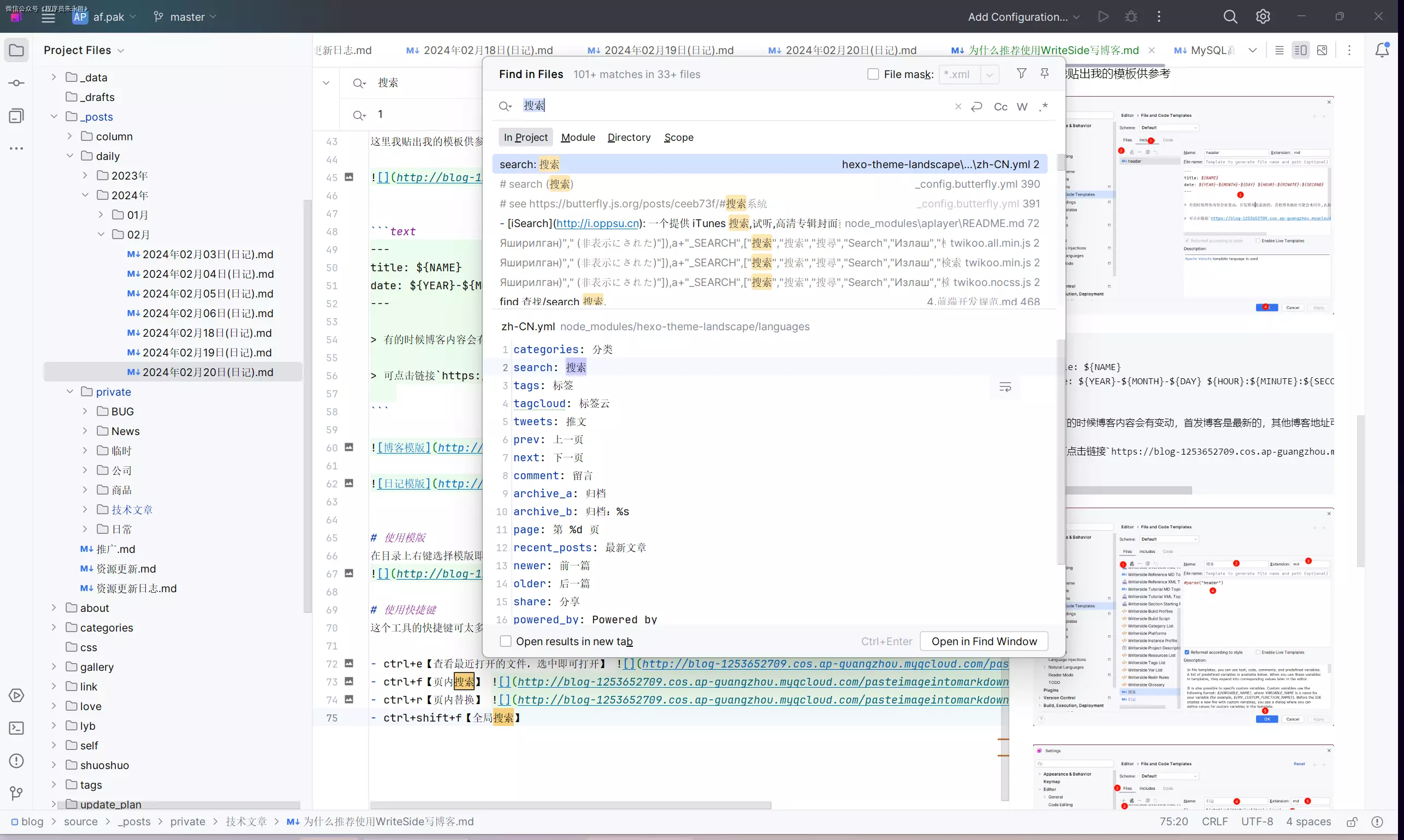Screen dimensions: 1404x840
Task: Open the Terminal tool window
Action: tap(16, 728)
